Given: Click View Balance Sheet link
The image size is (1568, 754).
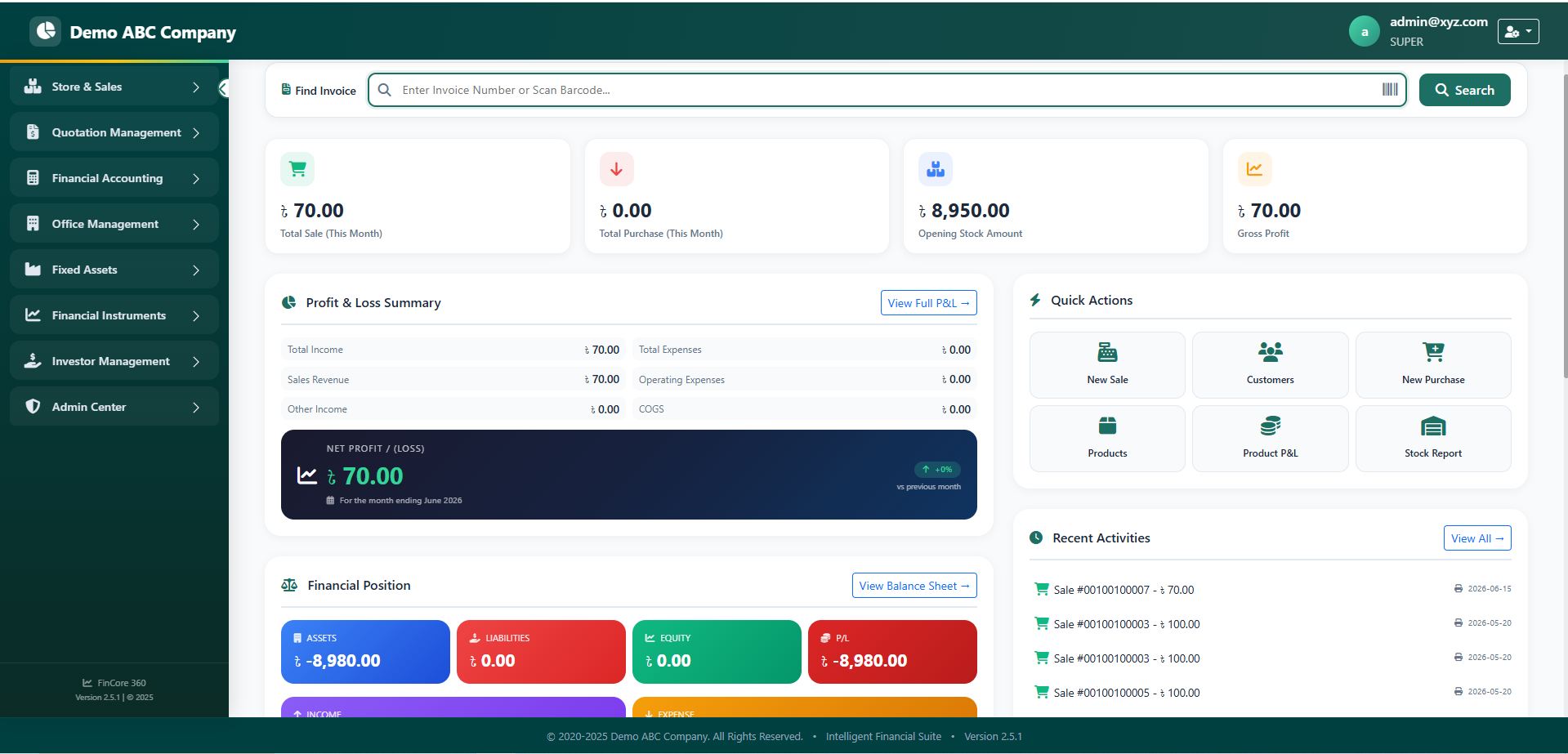Looking at the screenshot, I should point(914,586).
